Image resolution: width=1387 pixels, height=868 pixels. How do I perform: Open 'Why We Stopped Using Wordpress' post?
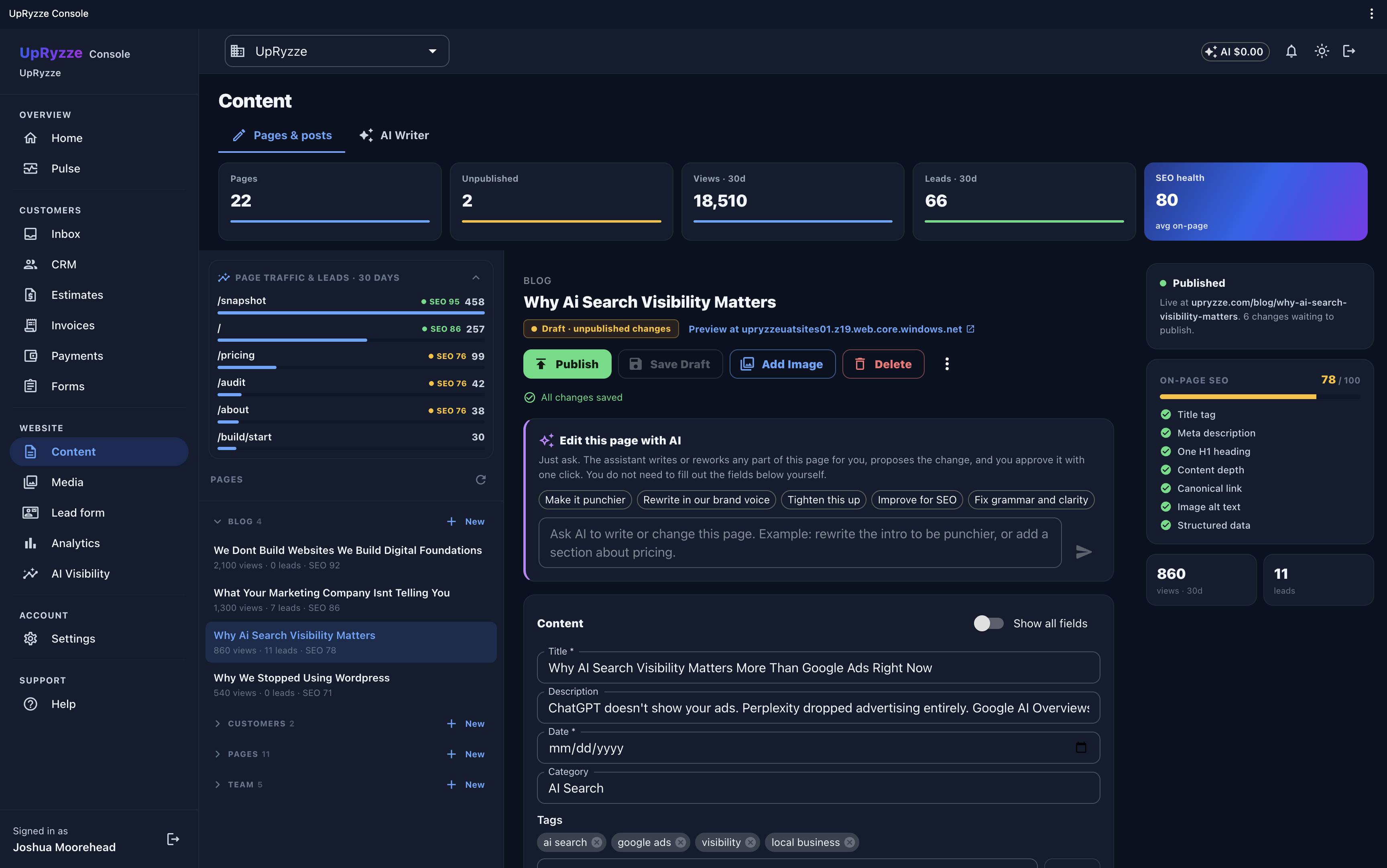coord(351,684)
